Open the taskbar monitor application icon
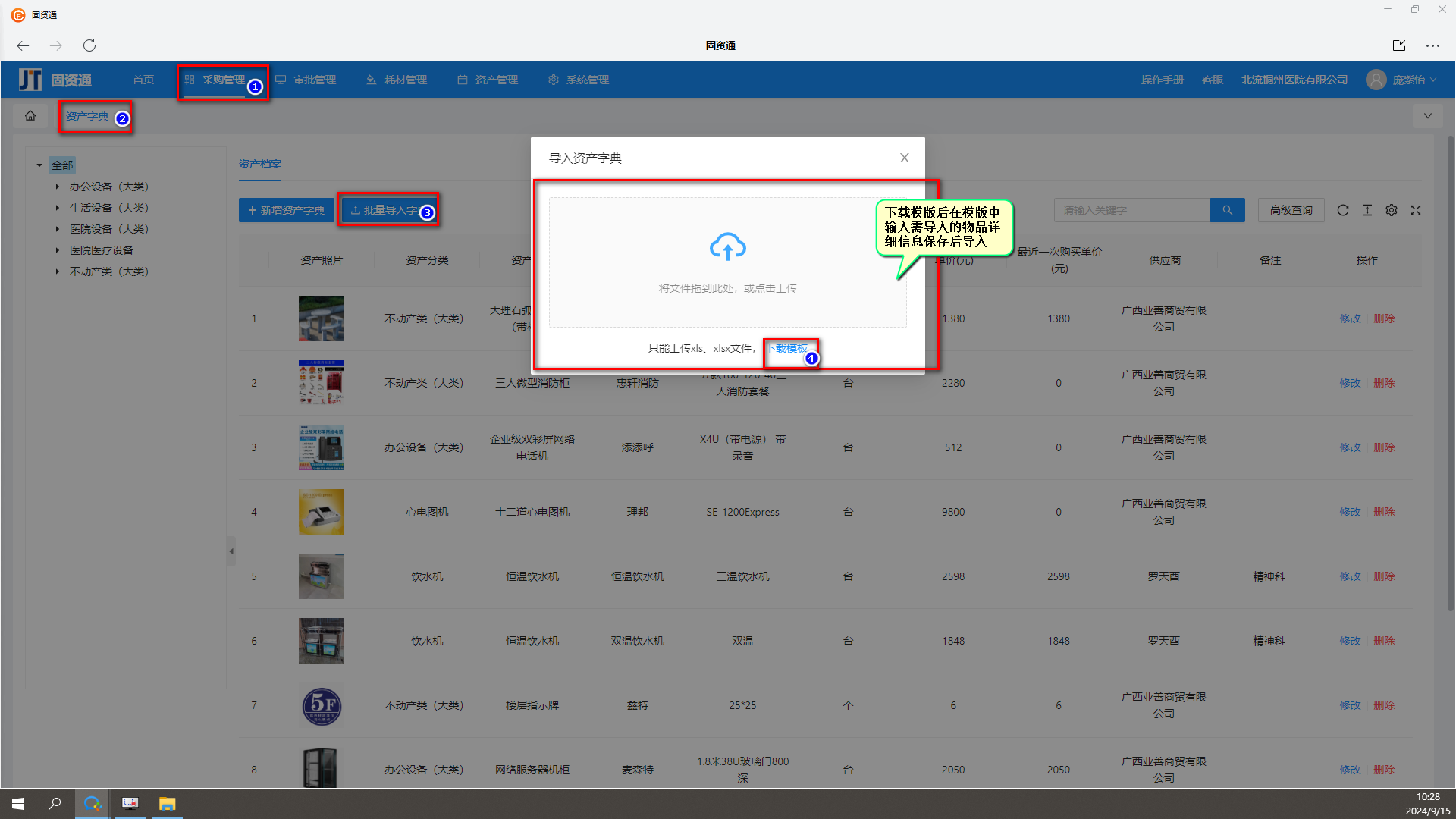The width and height of the screenshot is (1456, 819). click(x=130, y=804)
